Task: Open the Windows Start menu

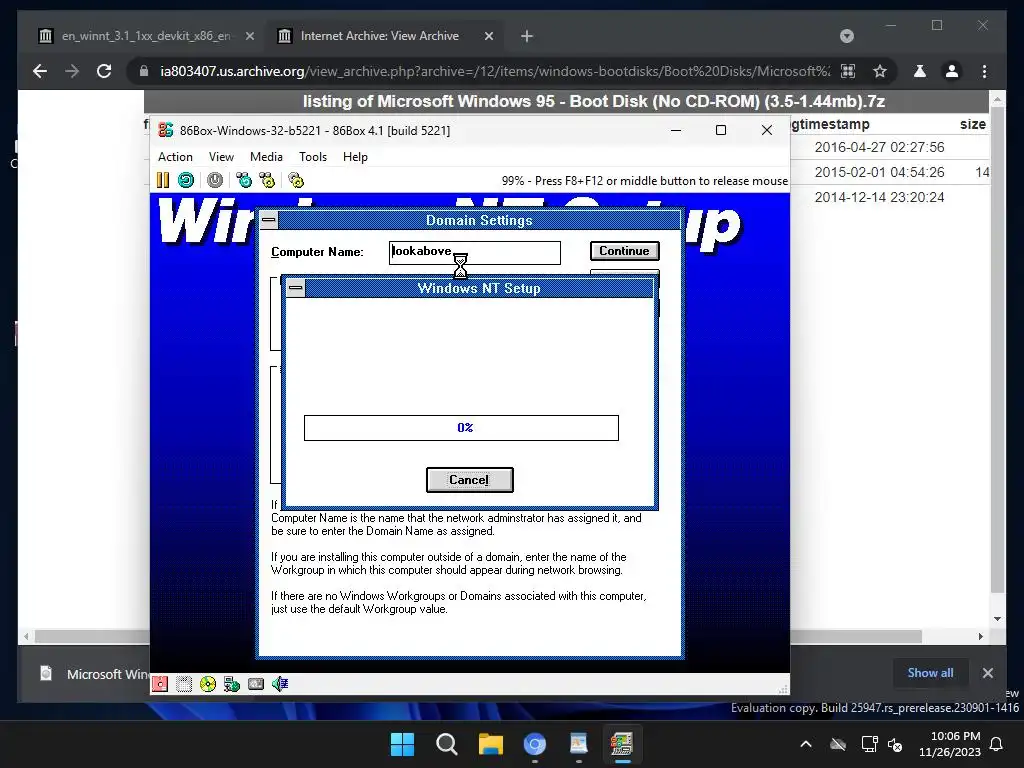Action: click(x=402, y=744)
